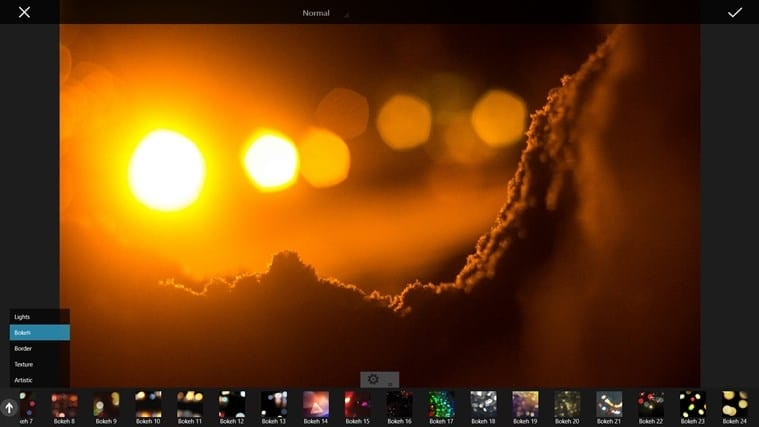Open the Texture category

coord(39,364)
